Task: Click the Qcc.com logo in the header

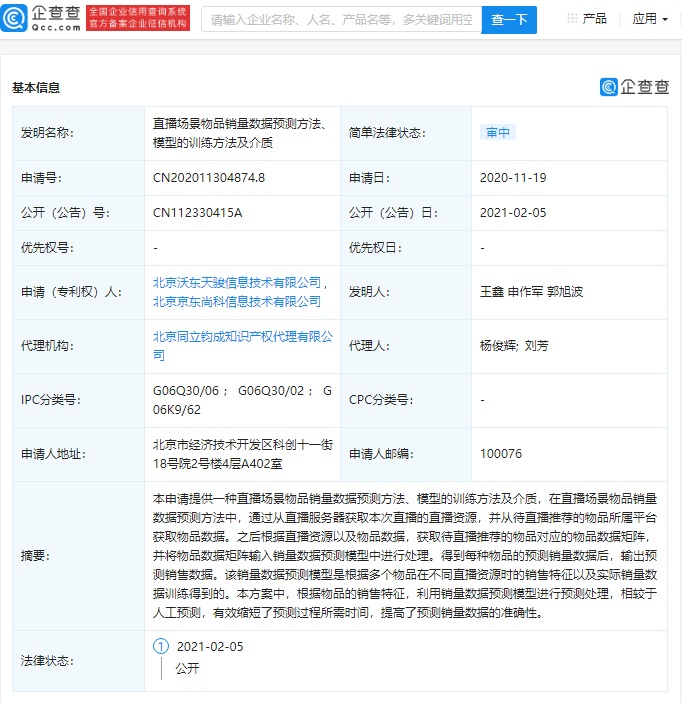Action: coord(42,18)
